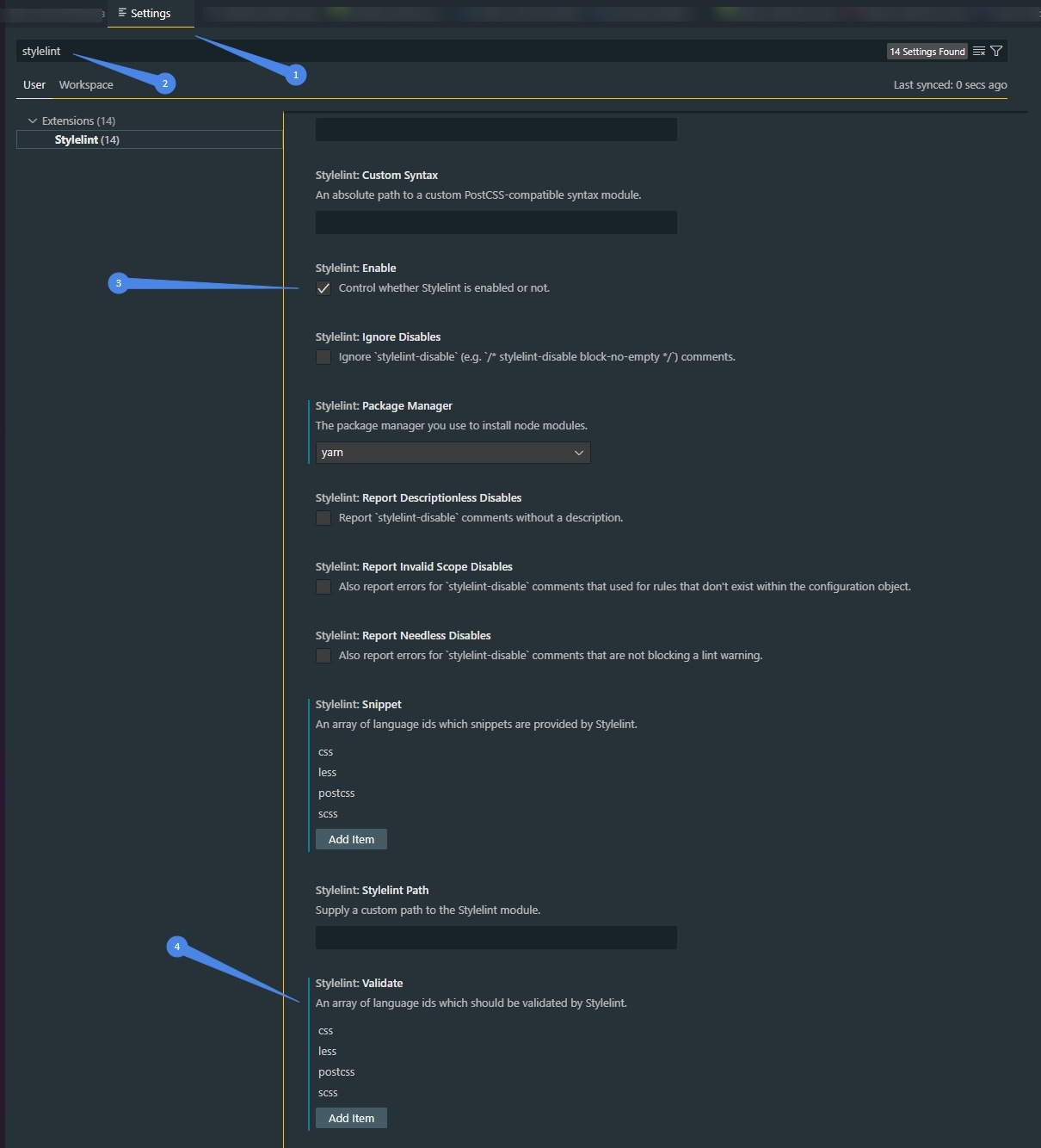The height and width of the screenshot is (1148, 1041).
Task: Click Add Item under Validate setting
Action: tap(351, 1118)
